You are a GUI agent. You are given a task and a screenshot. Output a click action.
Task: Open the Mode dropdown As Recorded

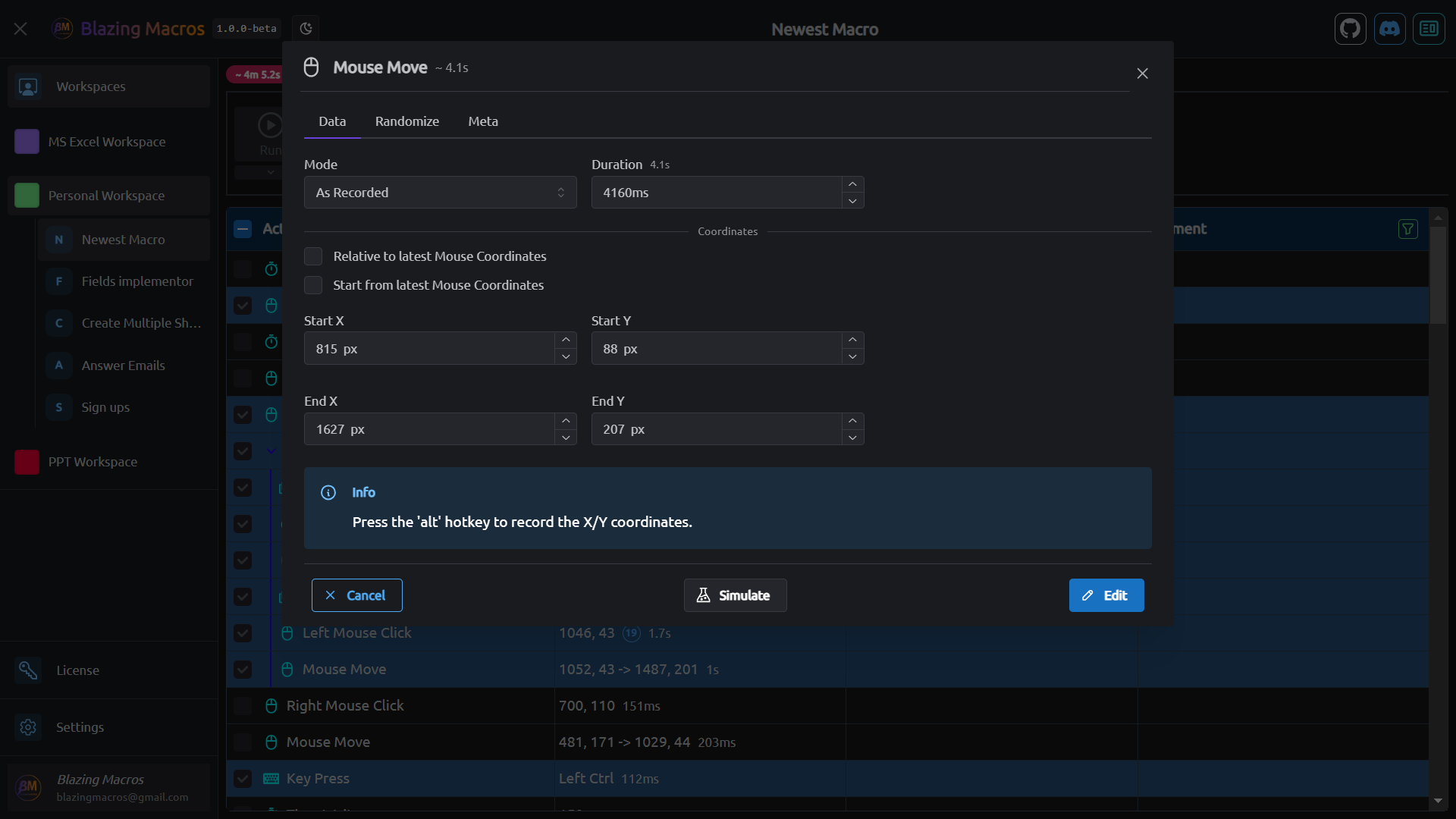click(440, 193)
